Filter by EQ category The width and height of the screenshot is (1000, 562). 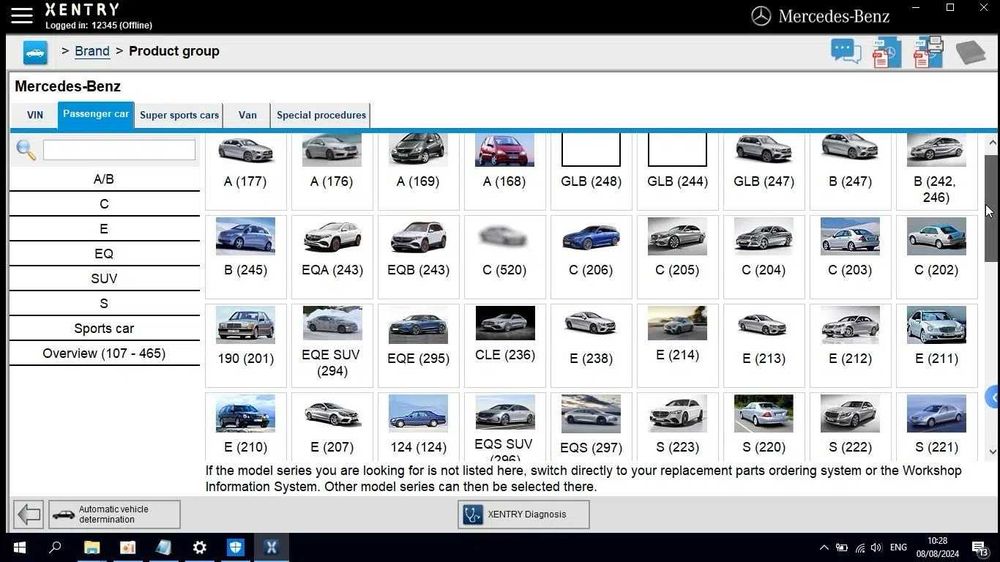104,254
